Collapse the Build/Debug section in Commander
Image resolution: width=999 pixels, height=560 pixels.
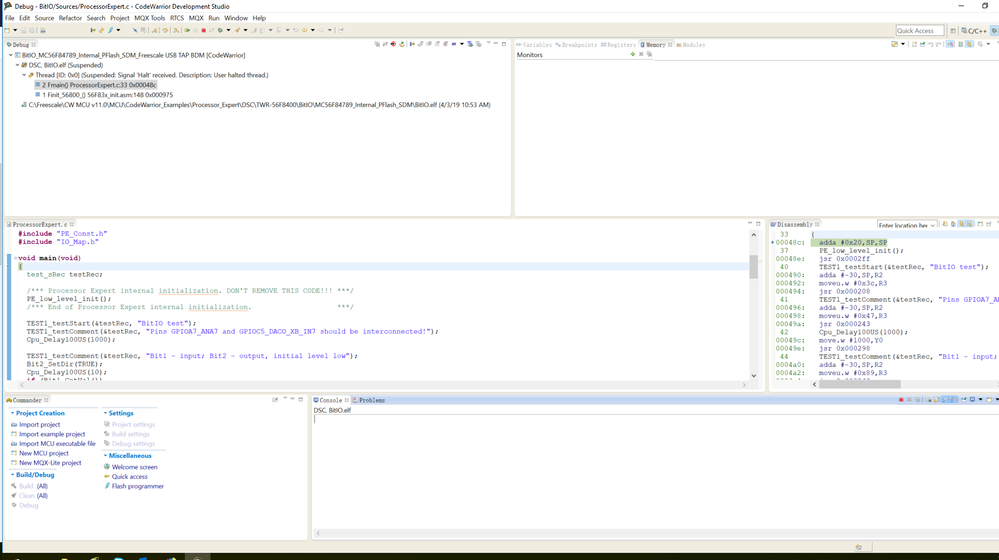[12, 475]
